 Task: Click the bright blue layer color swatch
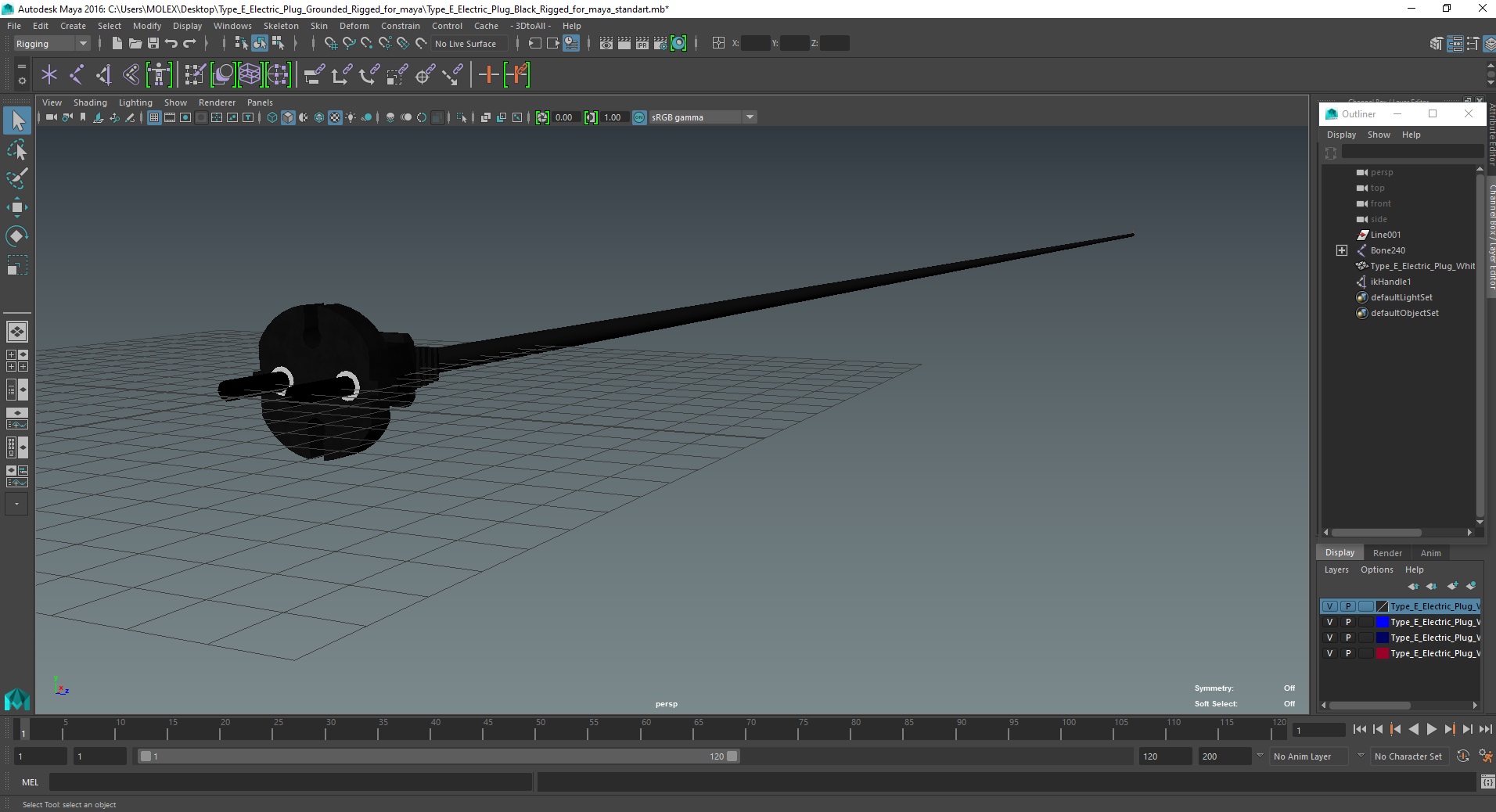coord(1383,622)
